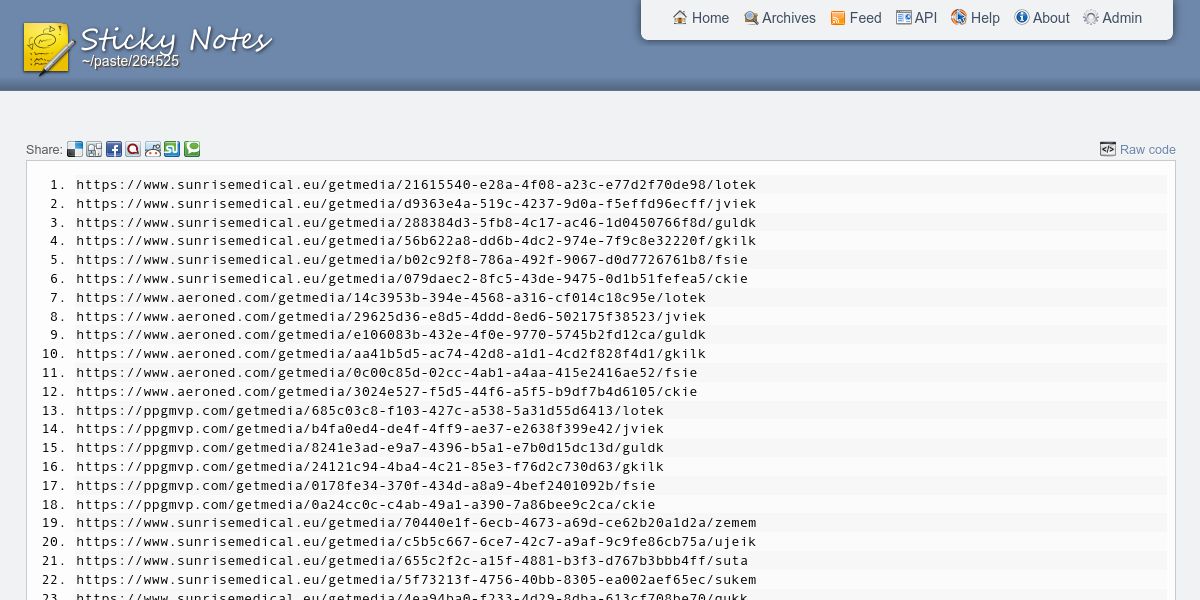The image size is (1200, 600).
Task: Click line 17 ppgmvp URL ending fsie
Action: coord(366,486)
